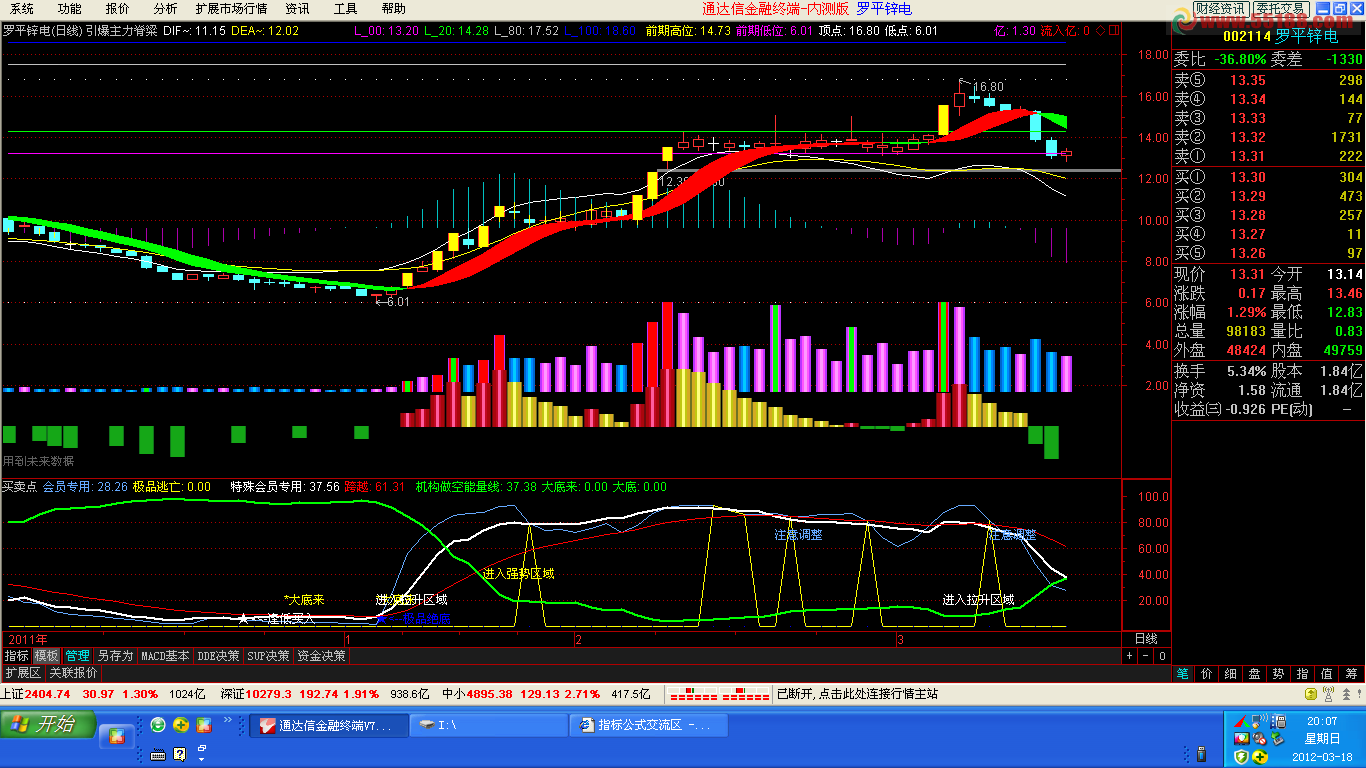1366x768 pixels.
Task: Click the 上证 index value 2404.74
Action: pos(48,694)
